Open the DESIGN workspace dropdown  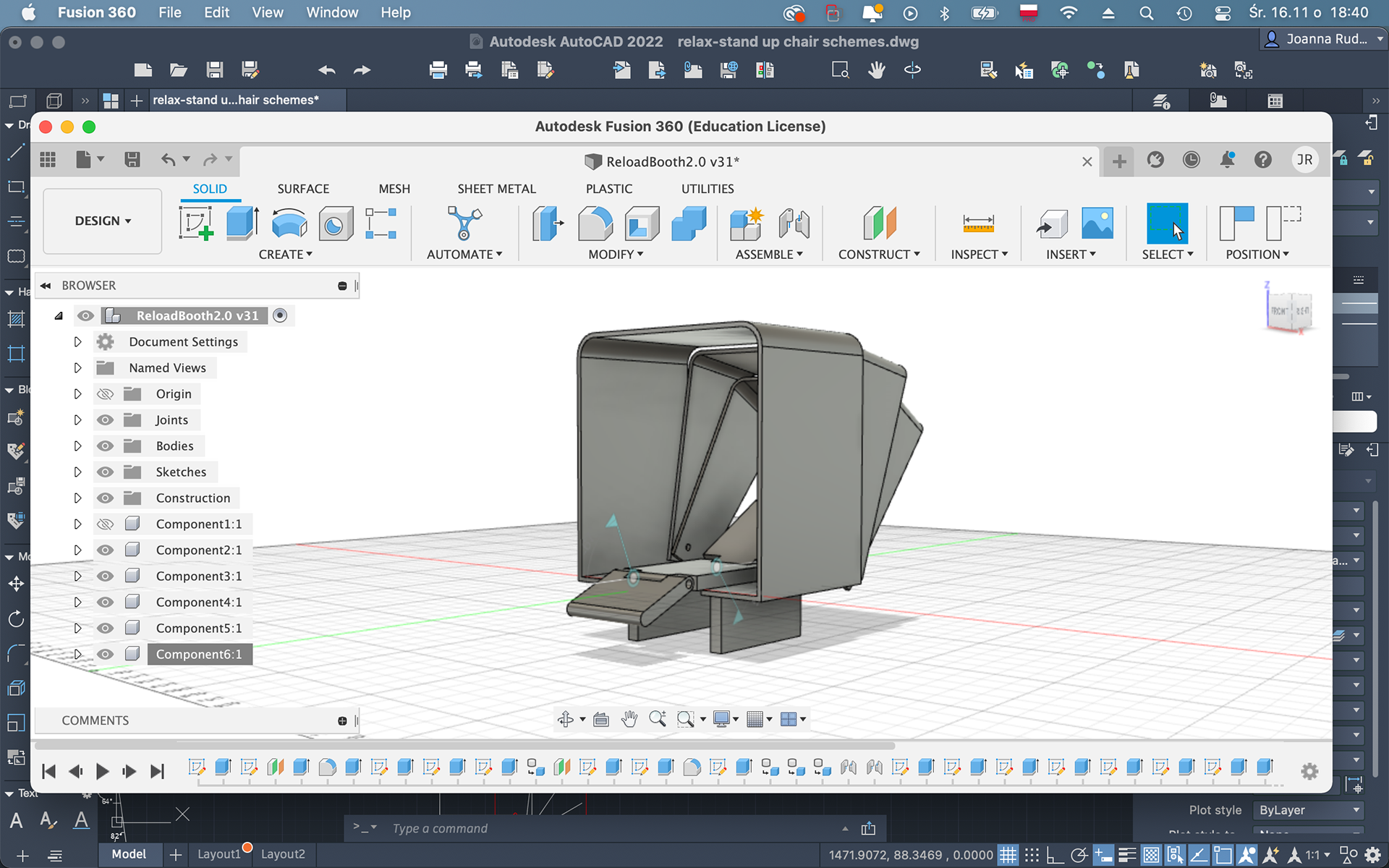click(x=103, y=221)
